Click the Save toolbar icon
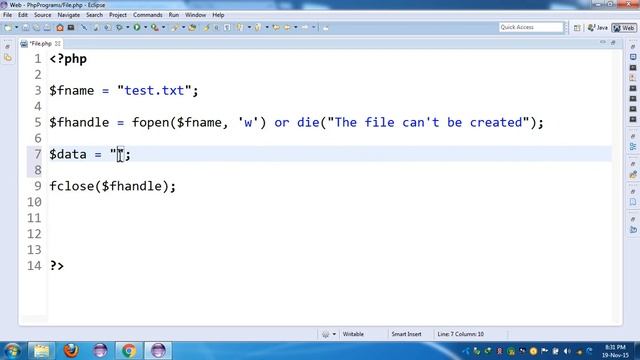Viewport: 640px width, 360px height. coord(26,27)
